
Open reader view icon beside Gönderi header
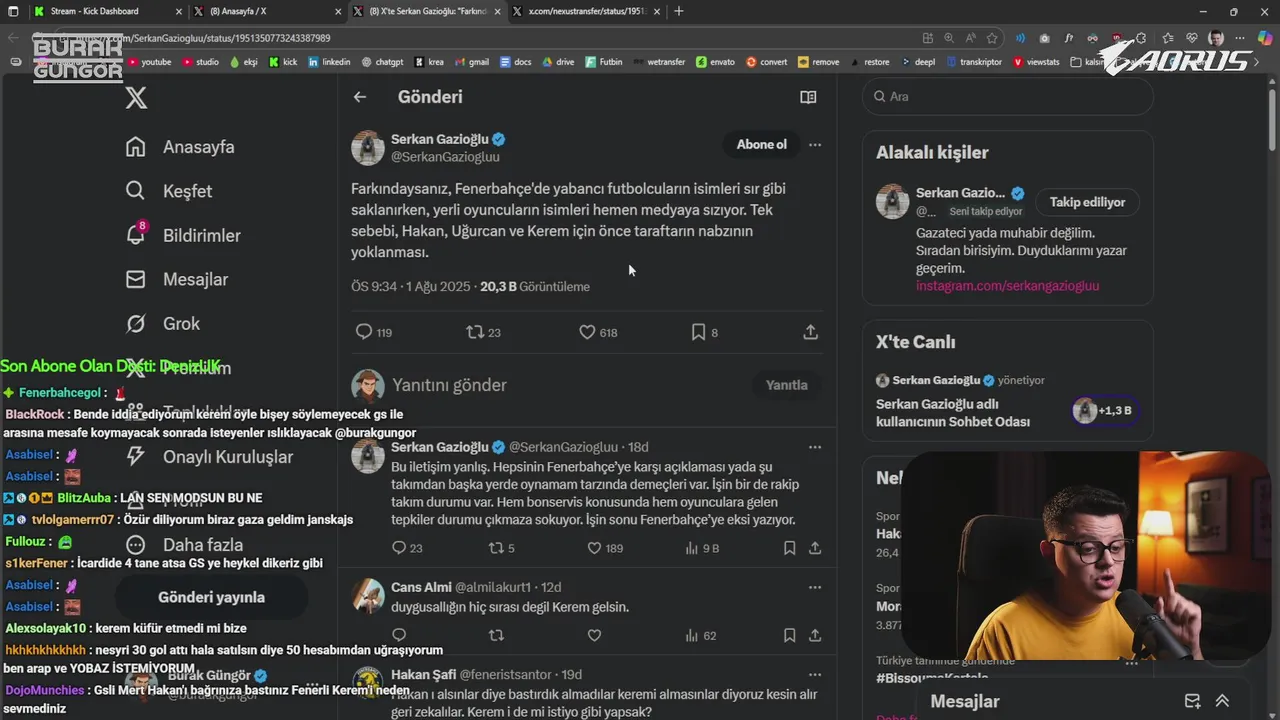pos(808,97)
